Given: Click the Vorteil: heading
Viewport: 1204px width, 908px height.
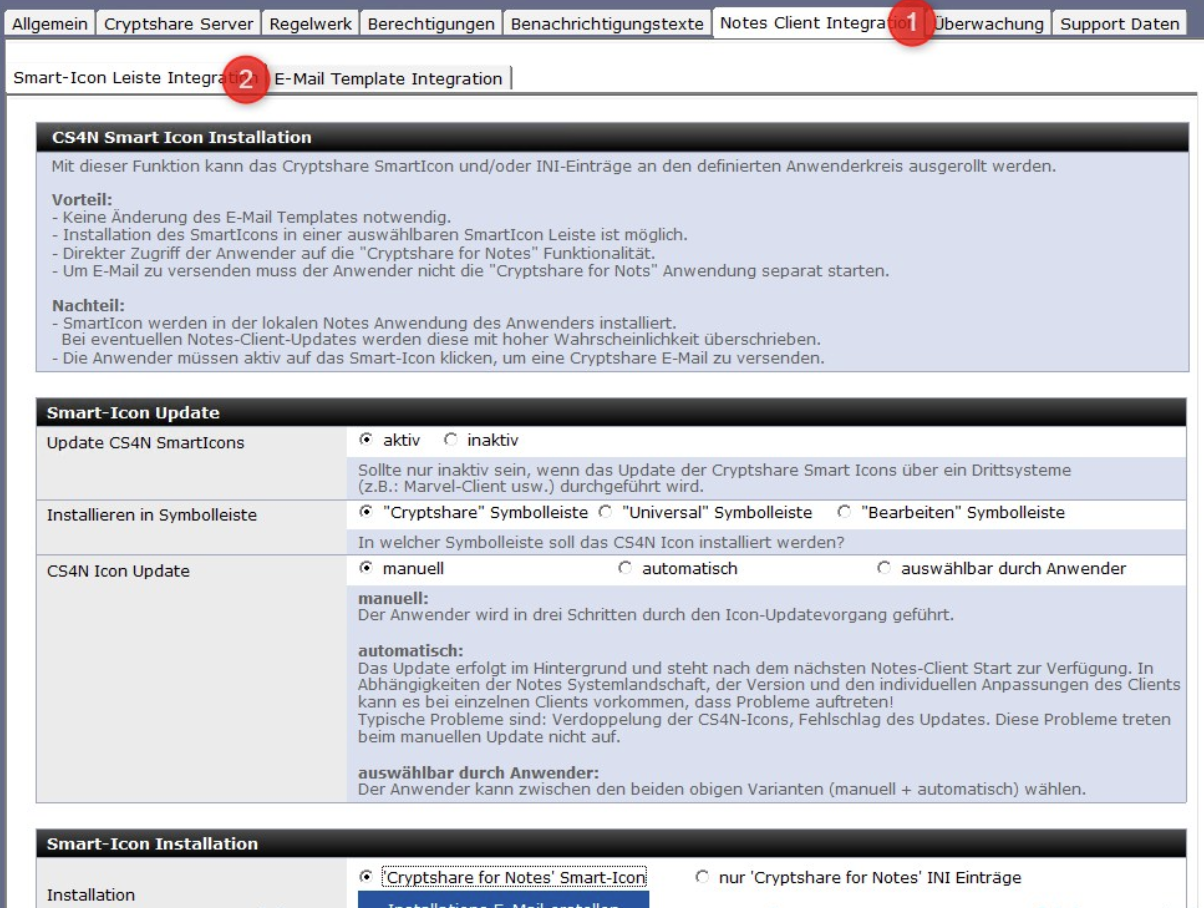Looking at the screenshot, I should tap(83, 199).
